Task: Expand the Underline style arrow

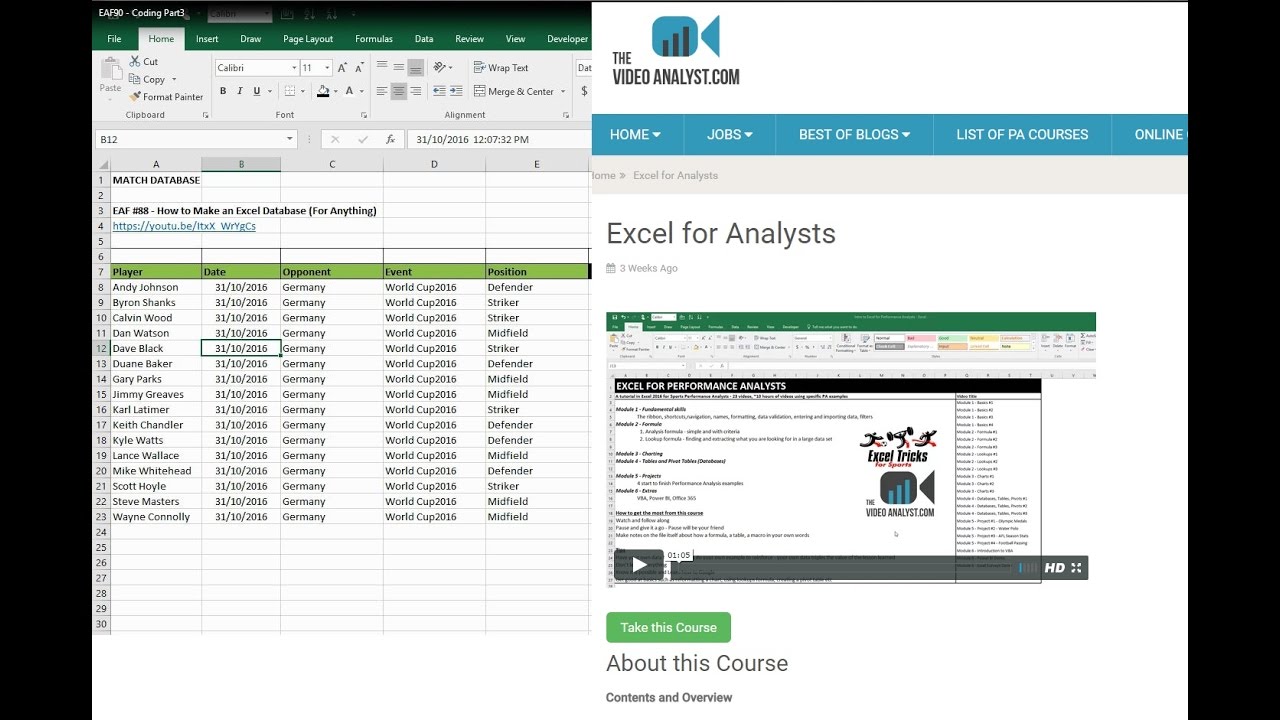Action: (270, 91)
